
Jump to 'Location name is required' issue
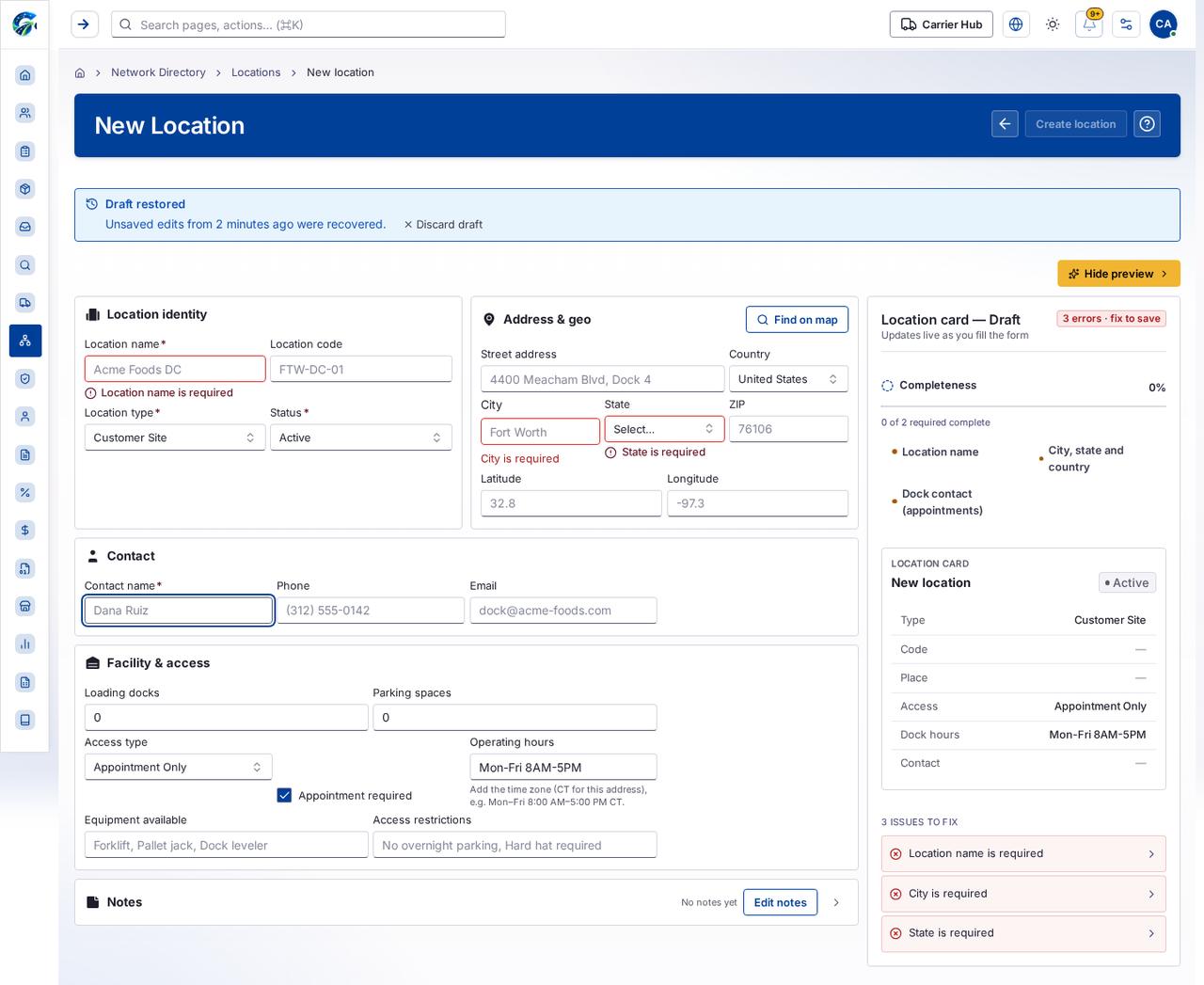coord(1023,854)
